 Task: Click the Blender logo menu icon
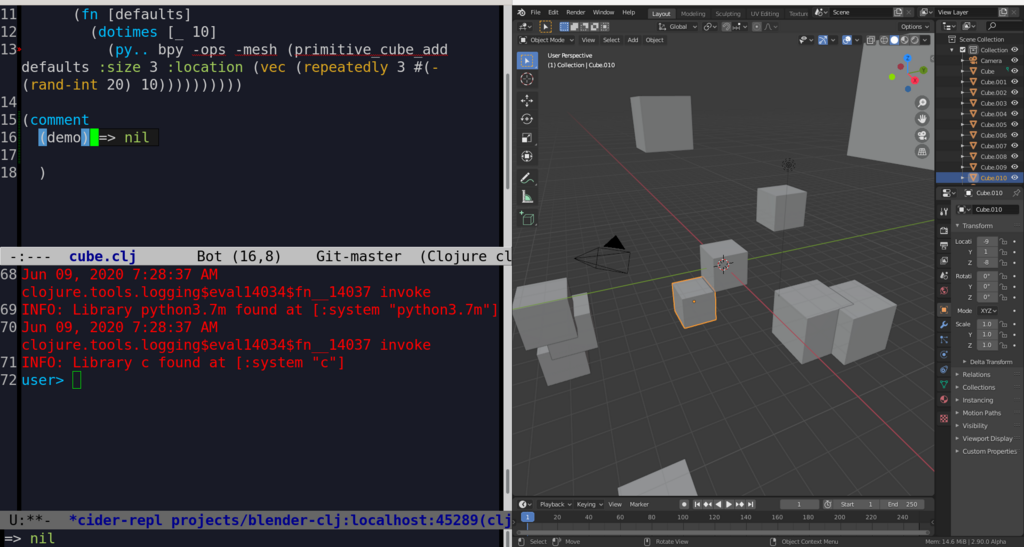click(521, 12)
